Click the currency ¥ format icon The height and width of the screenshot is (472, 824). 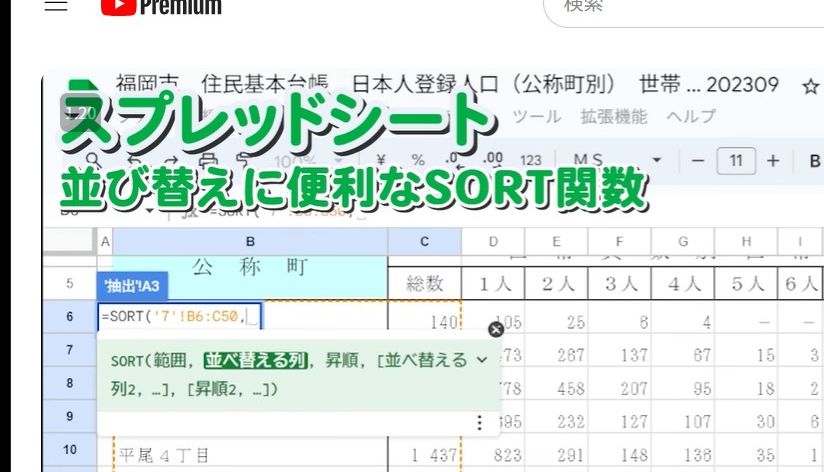pyautogui.click(x=381, y=161)
